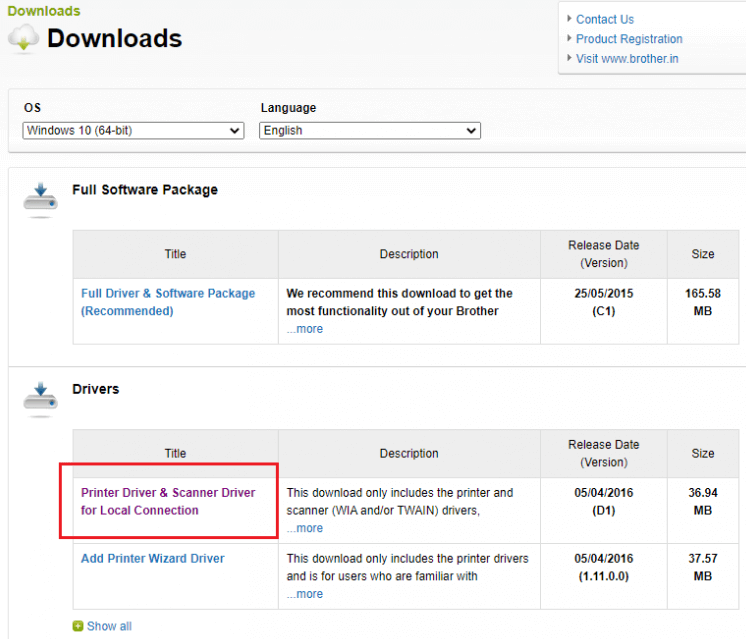
Task: Expand ...more under Add Printer Wizard description
Action: point(305,594)
